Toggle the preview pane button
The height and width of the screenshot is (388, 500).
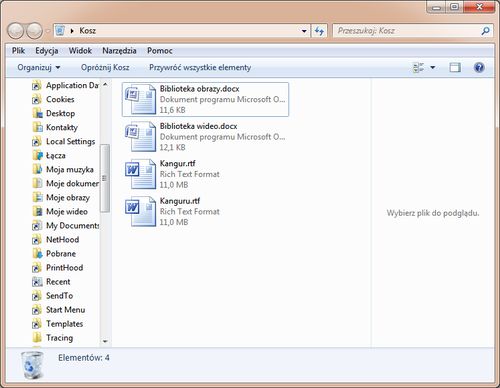coord(455,68)
